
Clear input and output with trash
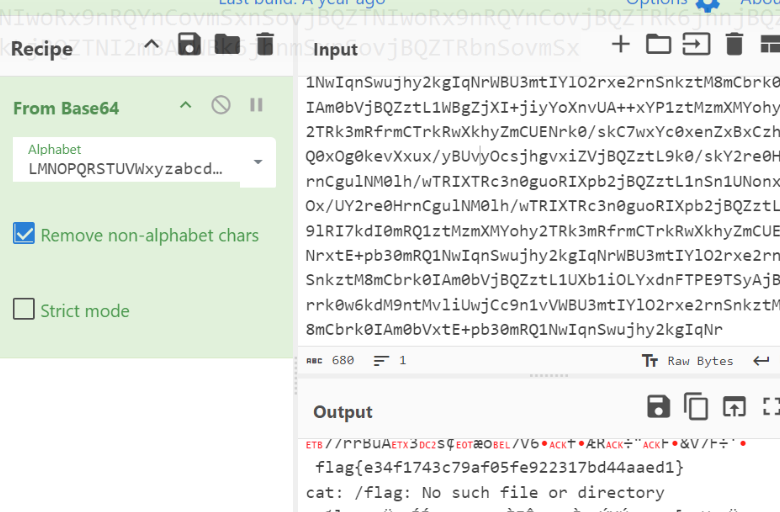[x=734, y=44]
